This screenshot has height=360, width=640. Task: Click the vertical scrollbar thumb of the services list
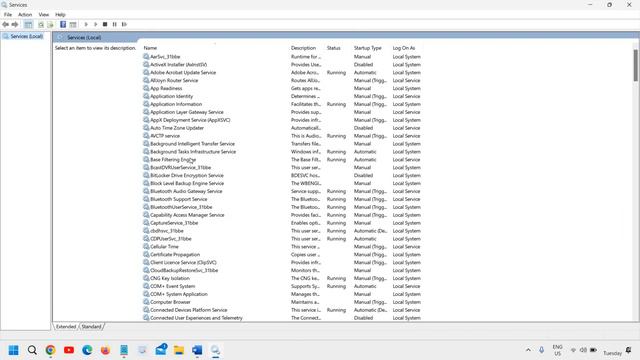636,65
